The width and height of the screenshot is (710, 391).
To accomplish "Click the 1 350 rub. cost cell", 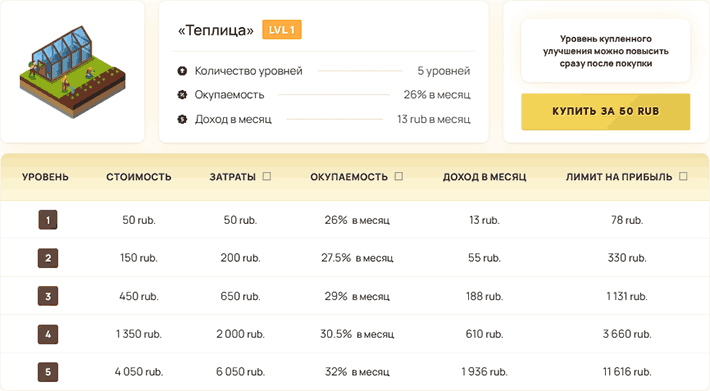I will pos(139,334).
